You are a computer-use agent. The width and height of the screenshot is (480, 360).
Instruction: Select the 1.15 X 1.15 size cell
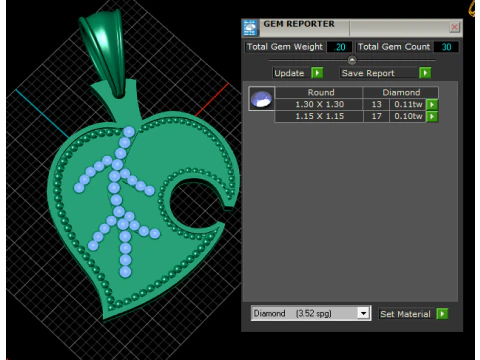[x=319, y=116]
